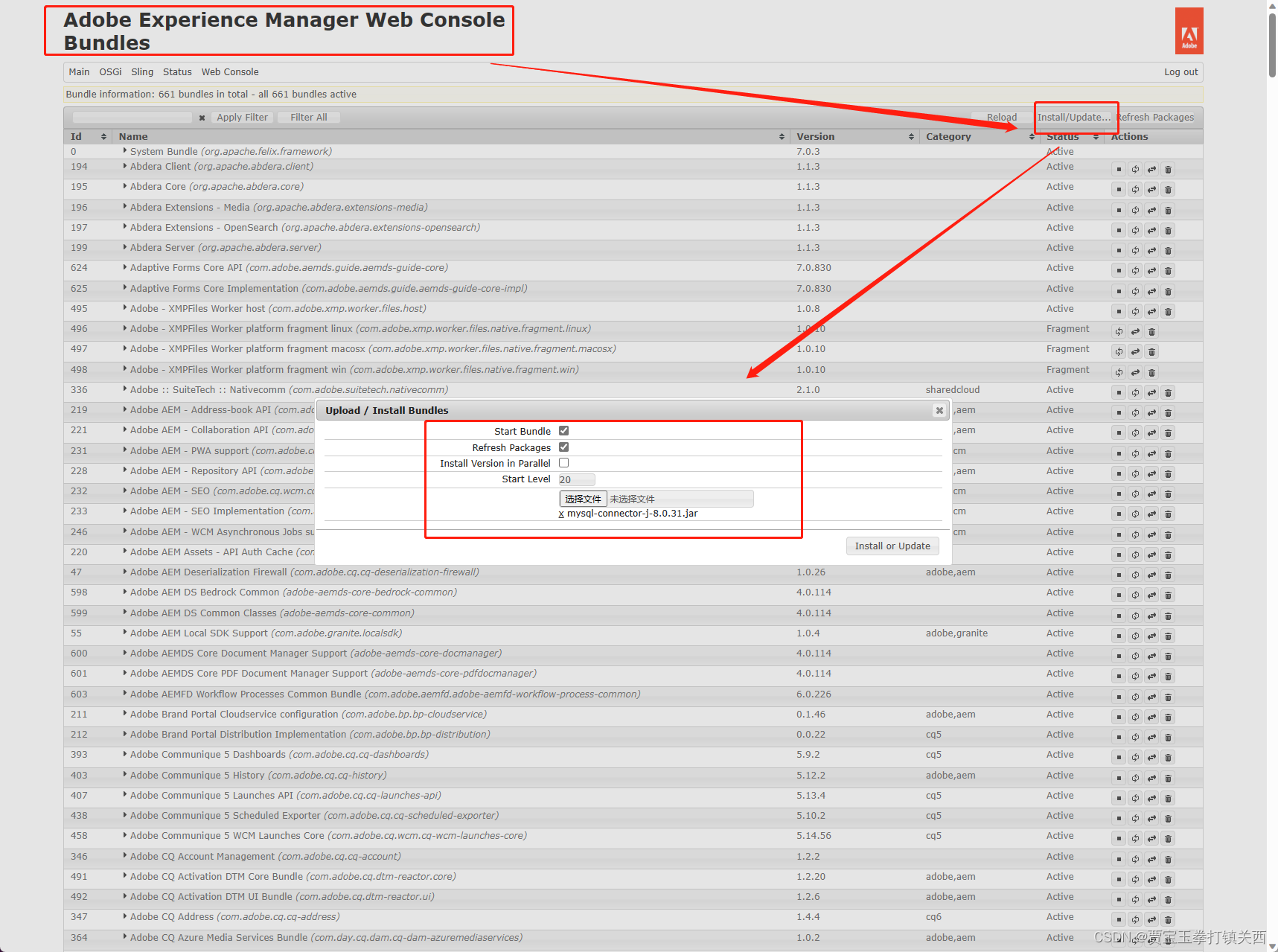Stop Adobe AEM Deserialization Firewall bundle
Viewport: 1278px width, 952px height.
[1119, 575]
